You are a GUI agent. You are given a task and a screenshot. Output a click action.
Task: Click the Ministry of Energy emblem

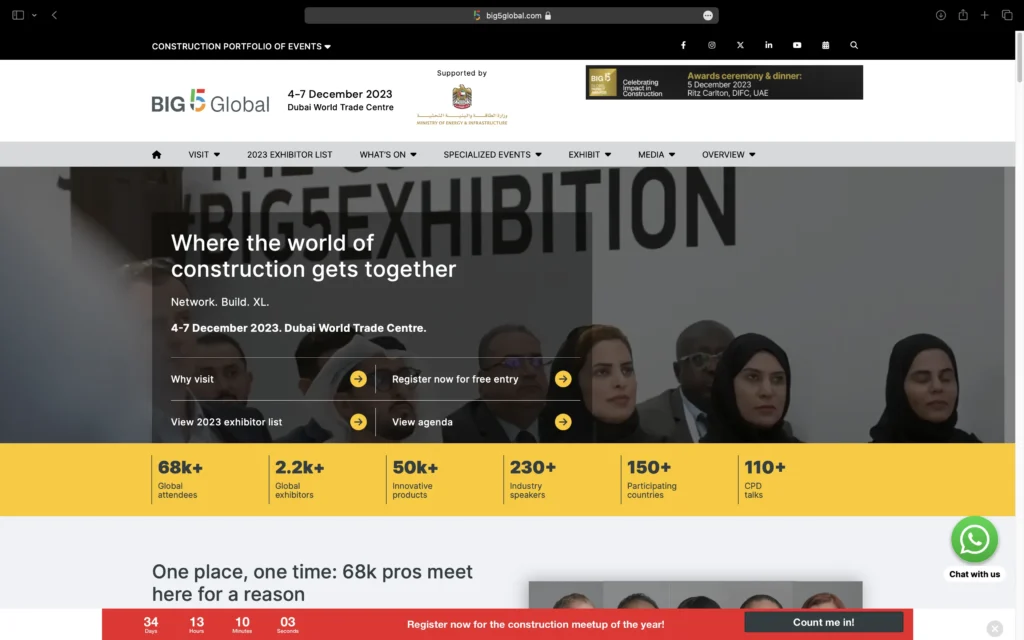[x=462, y=103]
